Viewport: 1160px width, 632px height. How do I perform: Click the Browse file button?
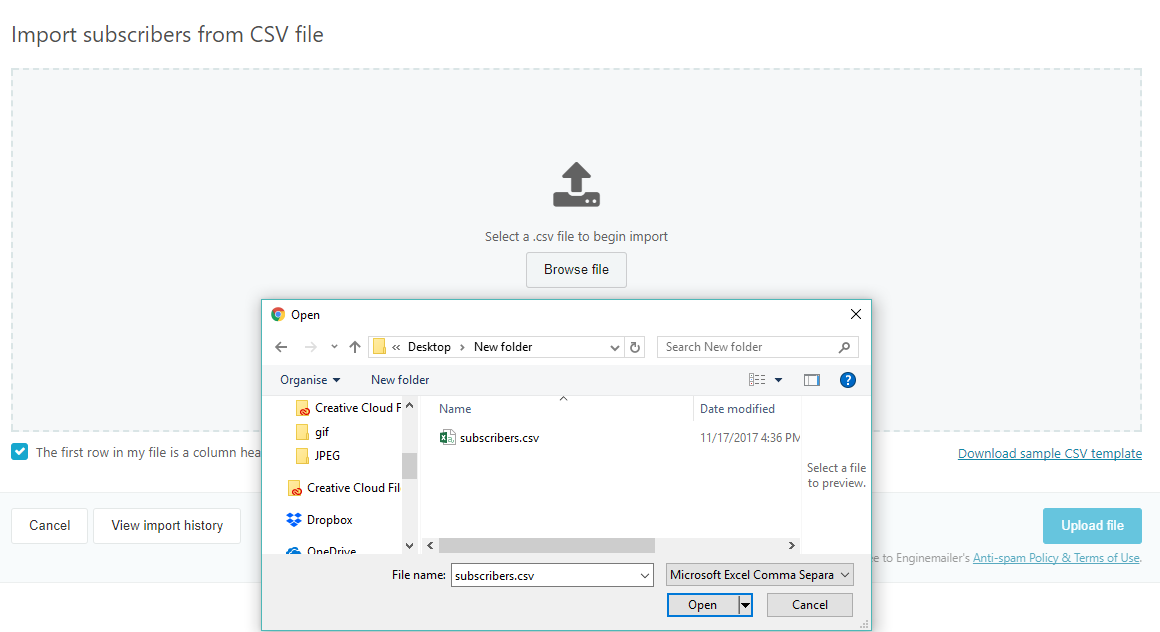[576, 269]
